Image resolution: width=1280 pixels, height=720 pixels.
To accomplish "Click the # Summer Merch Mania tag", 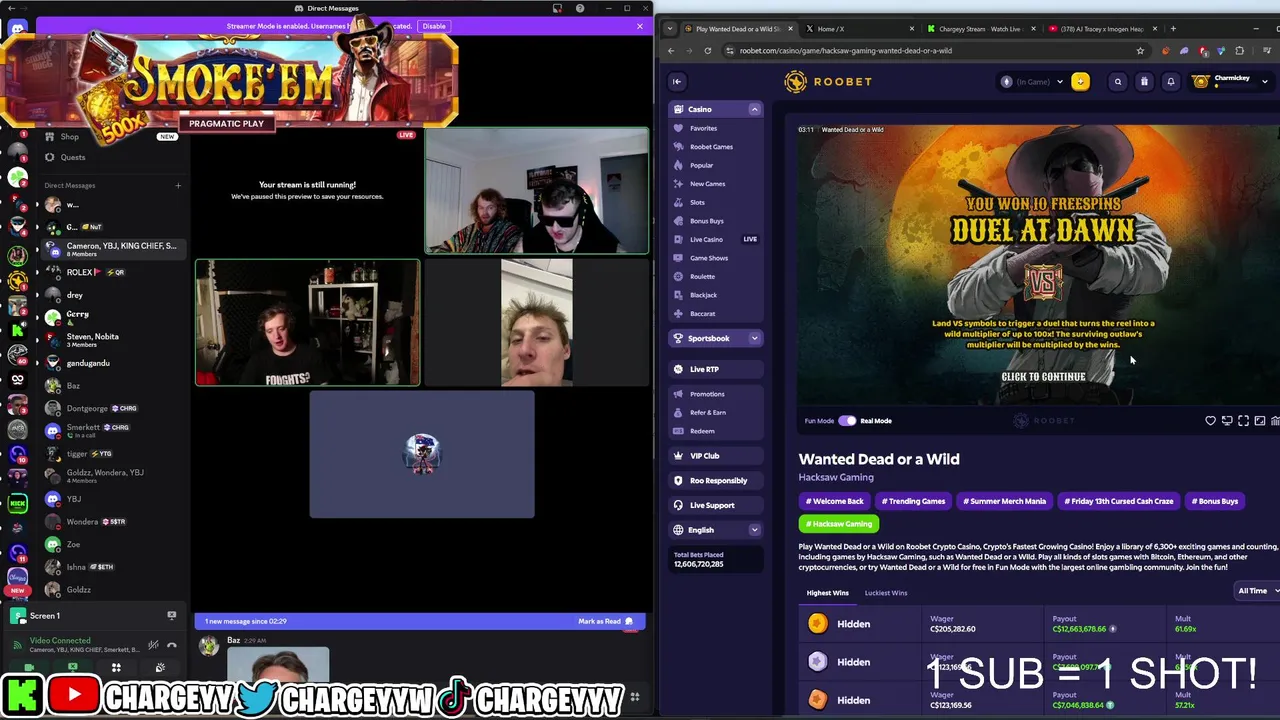I will (x=1004, y=501).
